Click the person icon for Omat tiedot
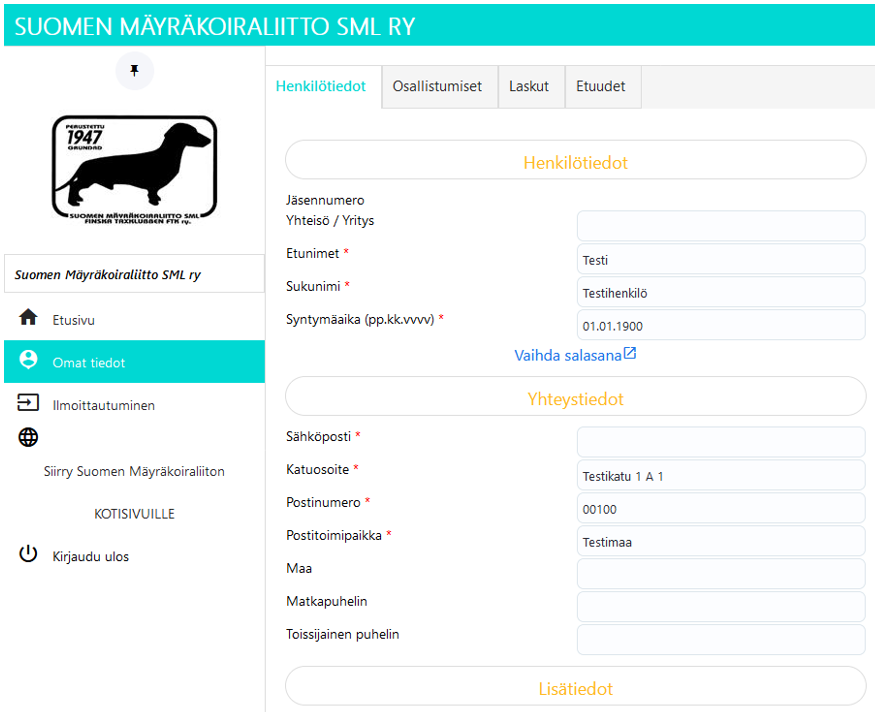875x712 pixels. point(28,361)
